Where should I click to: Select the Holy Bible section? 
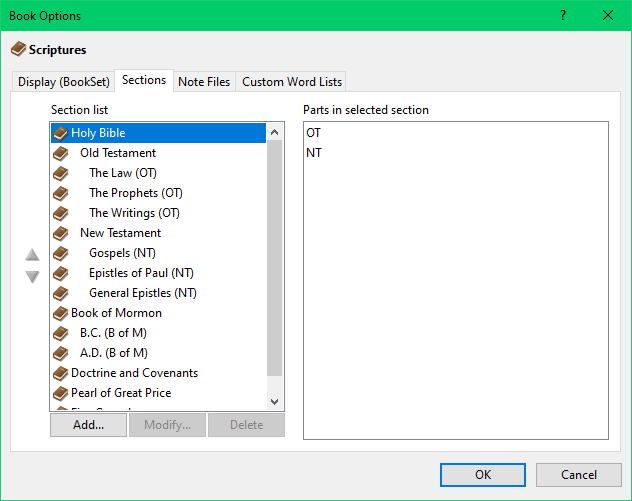pyautogui.click(x=158, y=133)
